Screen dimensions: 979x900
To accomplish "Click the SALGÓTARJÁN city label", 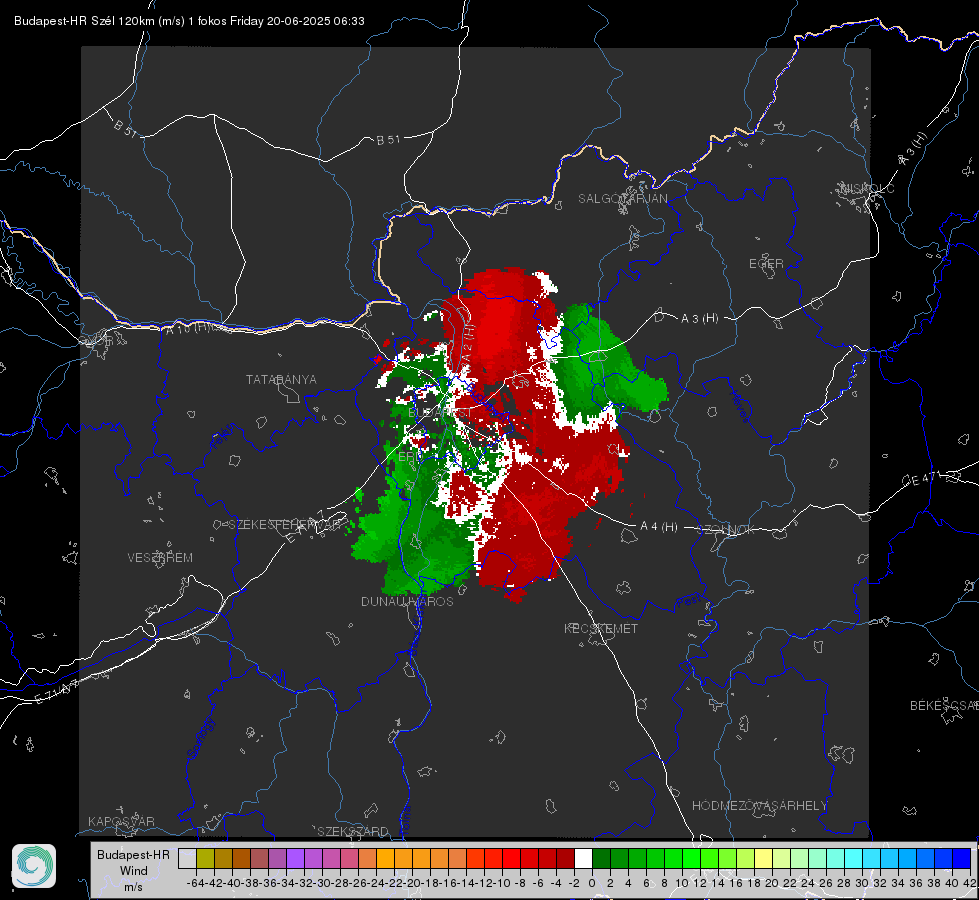I will coord(622,199).
